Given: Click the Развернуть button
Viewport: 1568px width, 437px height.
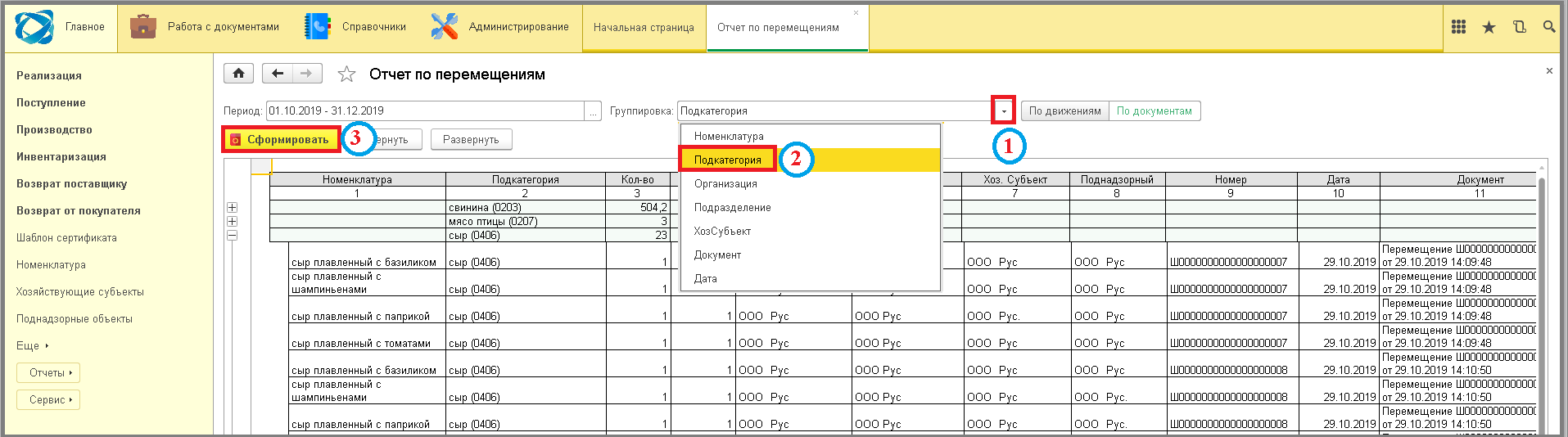Looking at the screenshot, I should pyautogui.click(x=471, y=140).
